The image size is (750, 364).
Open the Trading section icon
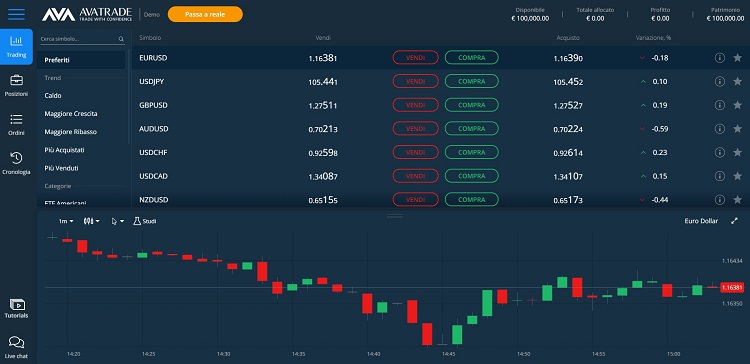point(16,42)
